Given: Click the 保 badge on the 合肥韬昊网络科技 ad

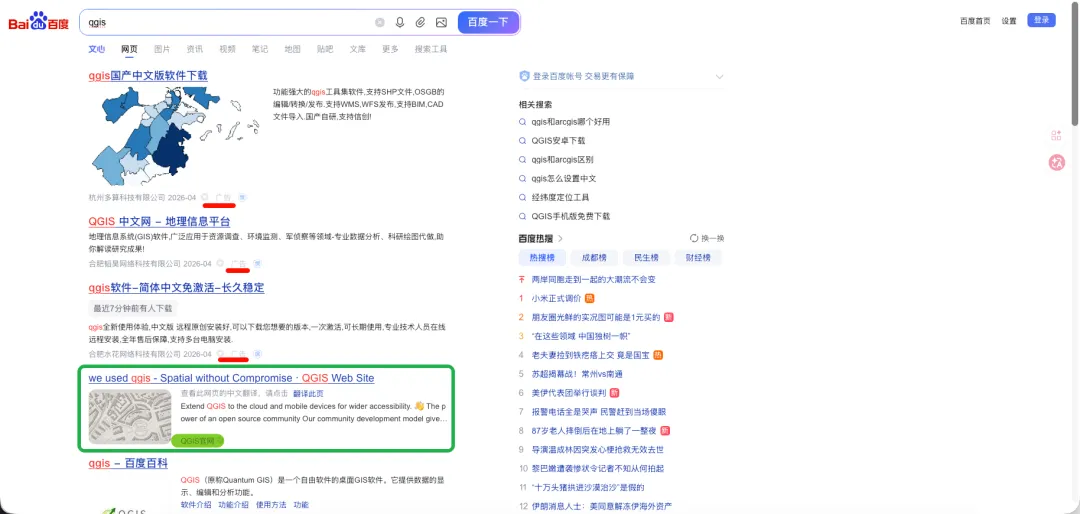Looking at the screenshot, I should (258, 263).
